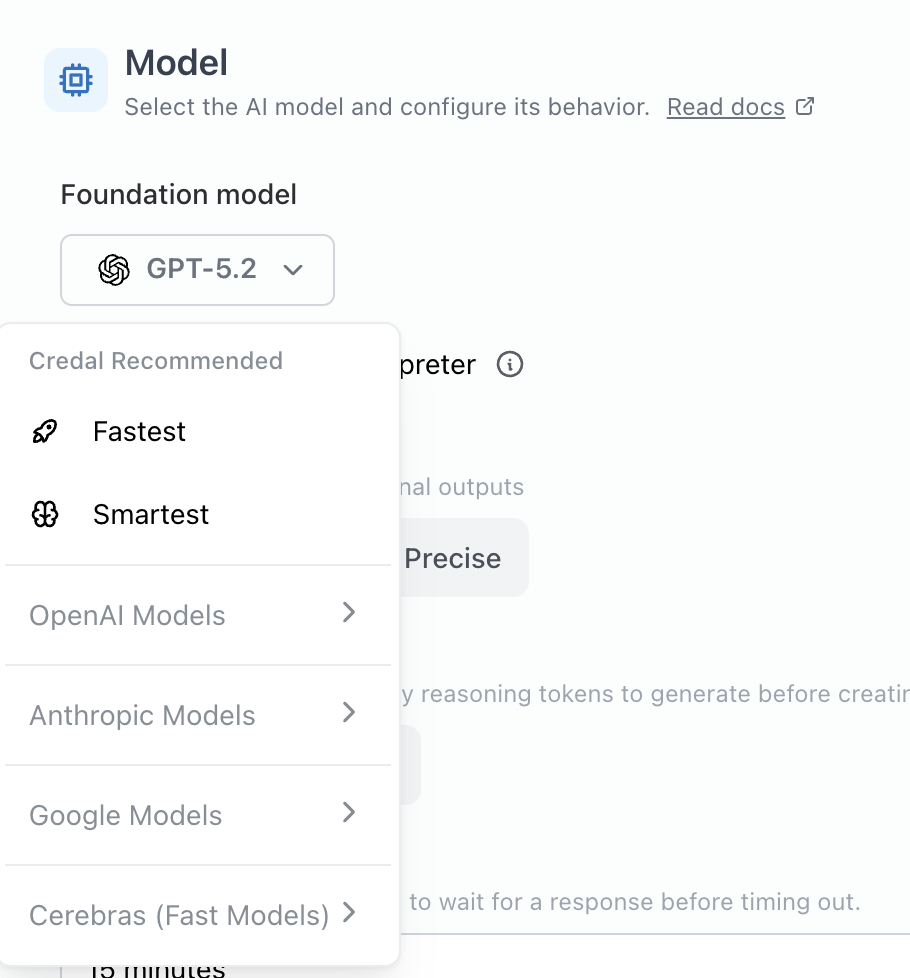Click the Model chip icon

click(76, 80)
